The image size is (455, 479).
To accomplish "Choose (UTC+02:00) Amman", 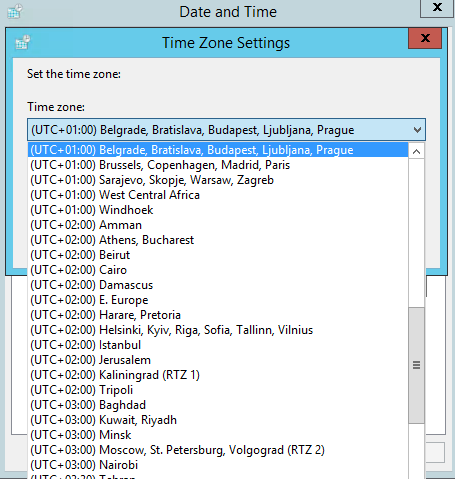I will tap(218, 225).
